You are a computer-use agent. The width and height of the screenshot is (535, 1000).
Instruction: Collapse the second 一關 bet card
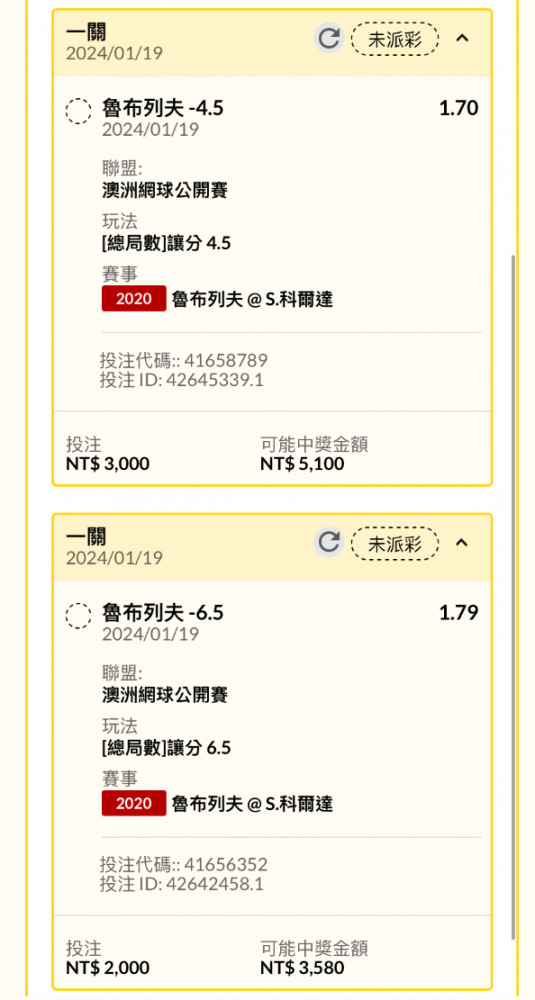(x=462, y=543)
